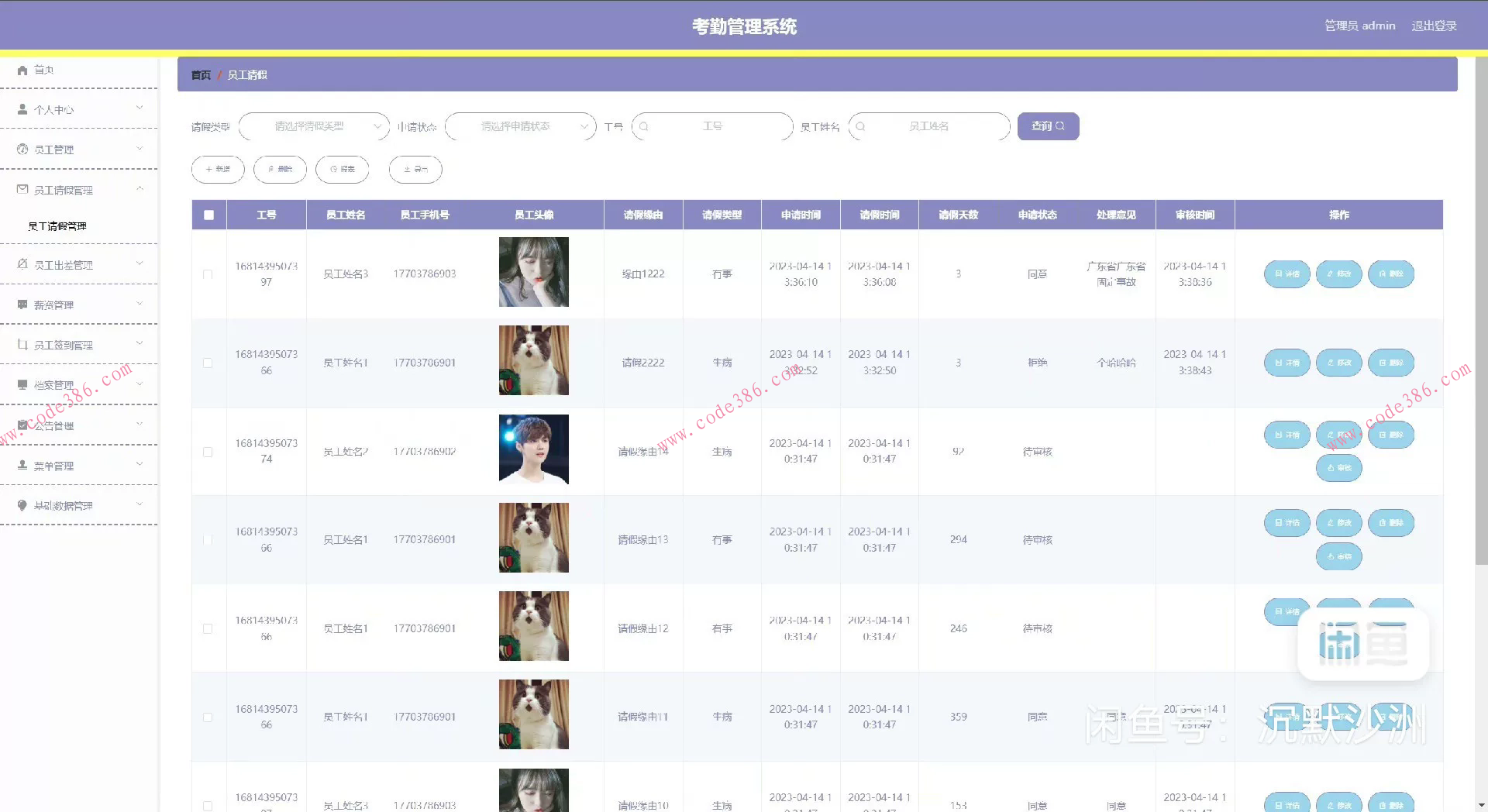Expand the 员工管理 menu chevron
The height and width of the screenshot is (812, 1488).
tap(139, 148)
